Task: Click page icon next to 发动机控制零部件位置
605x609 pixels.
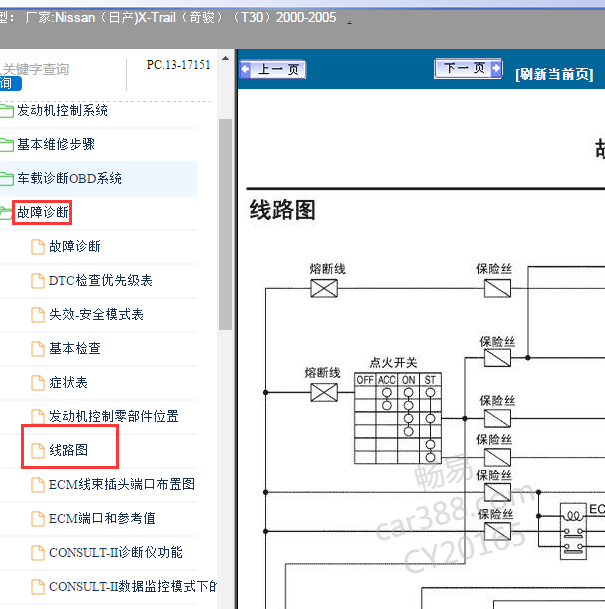Action: tap(38, 416)
